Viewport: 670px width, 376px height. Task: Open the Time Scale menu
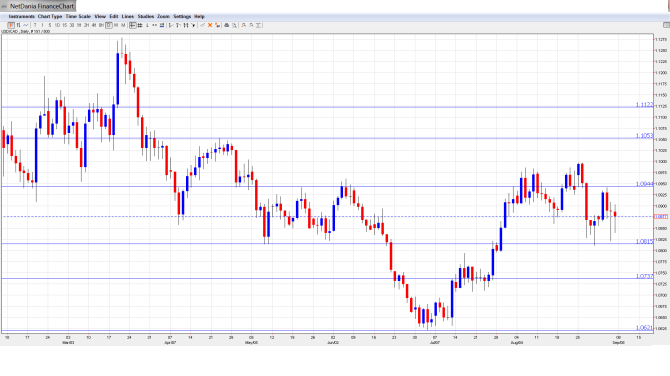78,16
